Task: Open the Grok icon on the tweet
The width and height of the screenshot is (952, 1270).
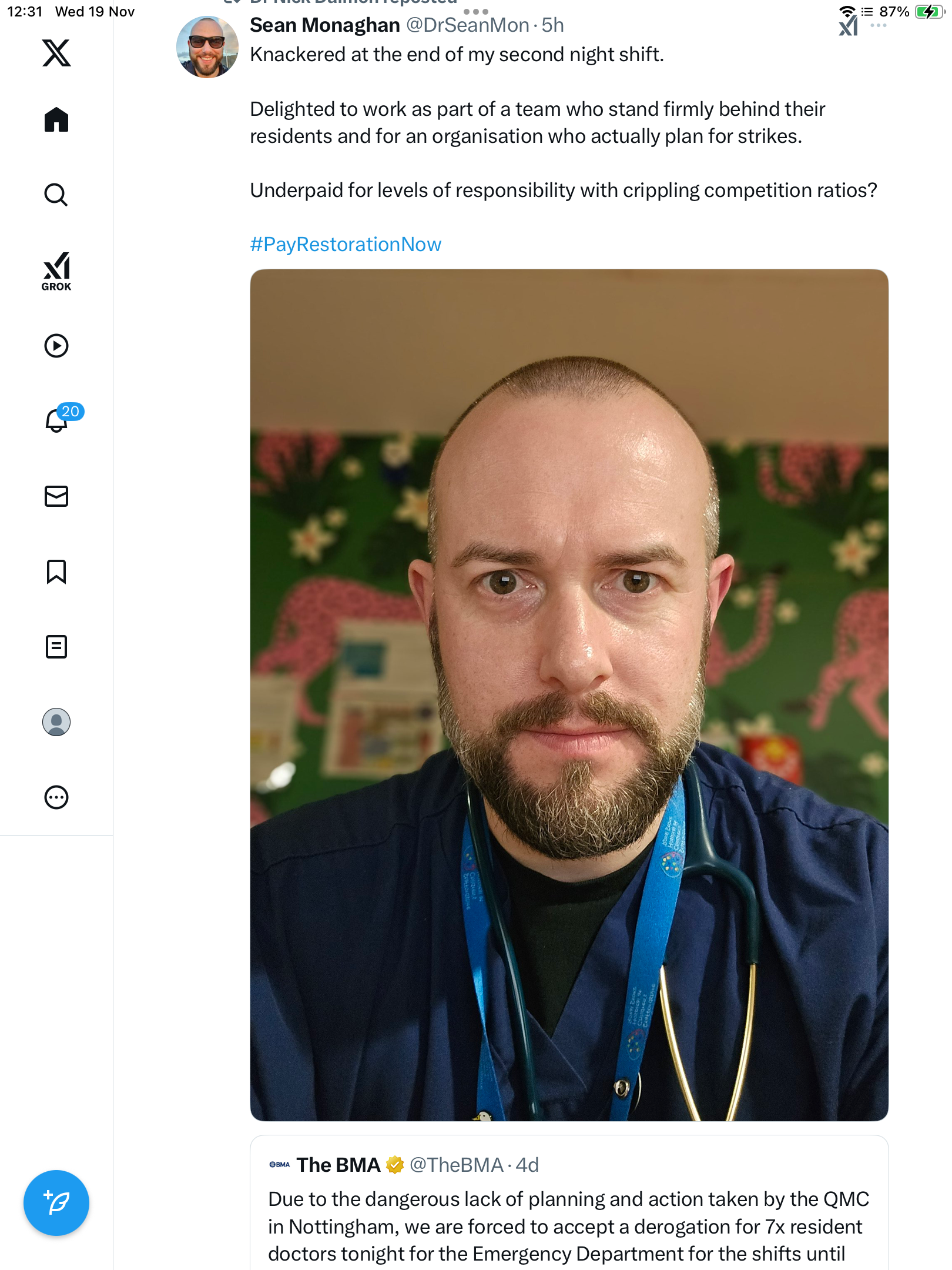Action: pyautogui.click(x=849, y=26)
